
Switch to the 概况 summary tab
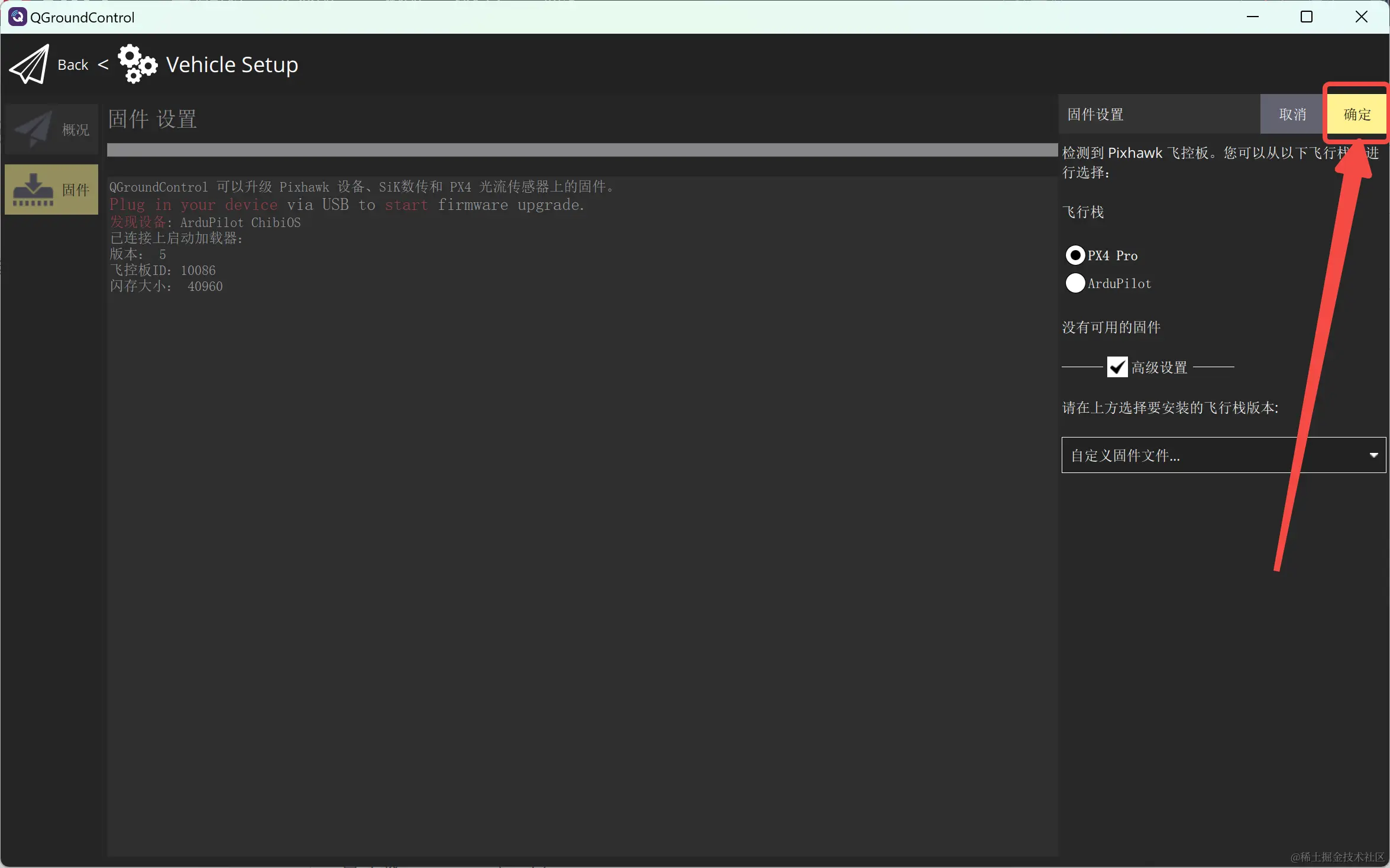point(75,129)
